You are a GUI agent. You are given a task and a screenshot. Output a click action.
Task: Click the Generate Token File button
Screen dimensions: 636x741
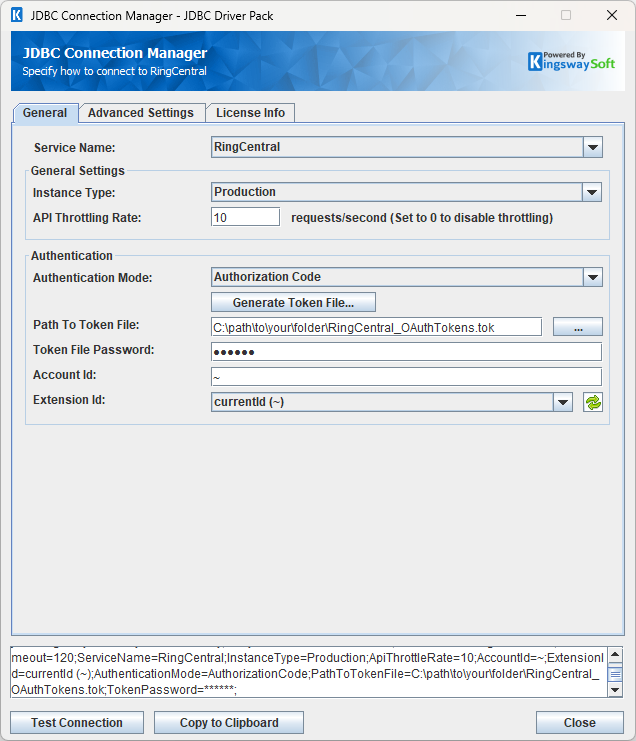tap(293, 302)
